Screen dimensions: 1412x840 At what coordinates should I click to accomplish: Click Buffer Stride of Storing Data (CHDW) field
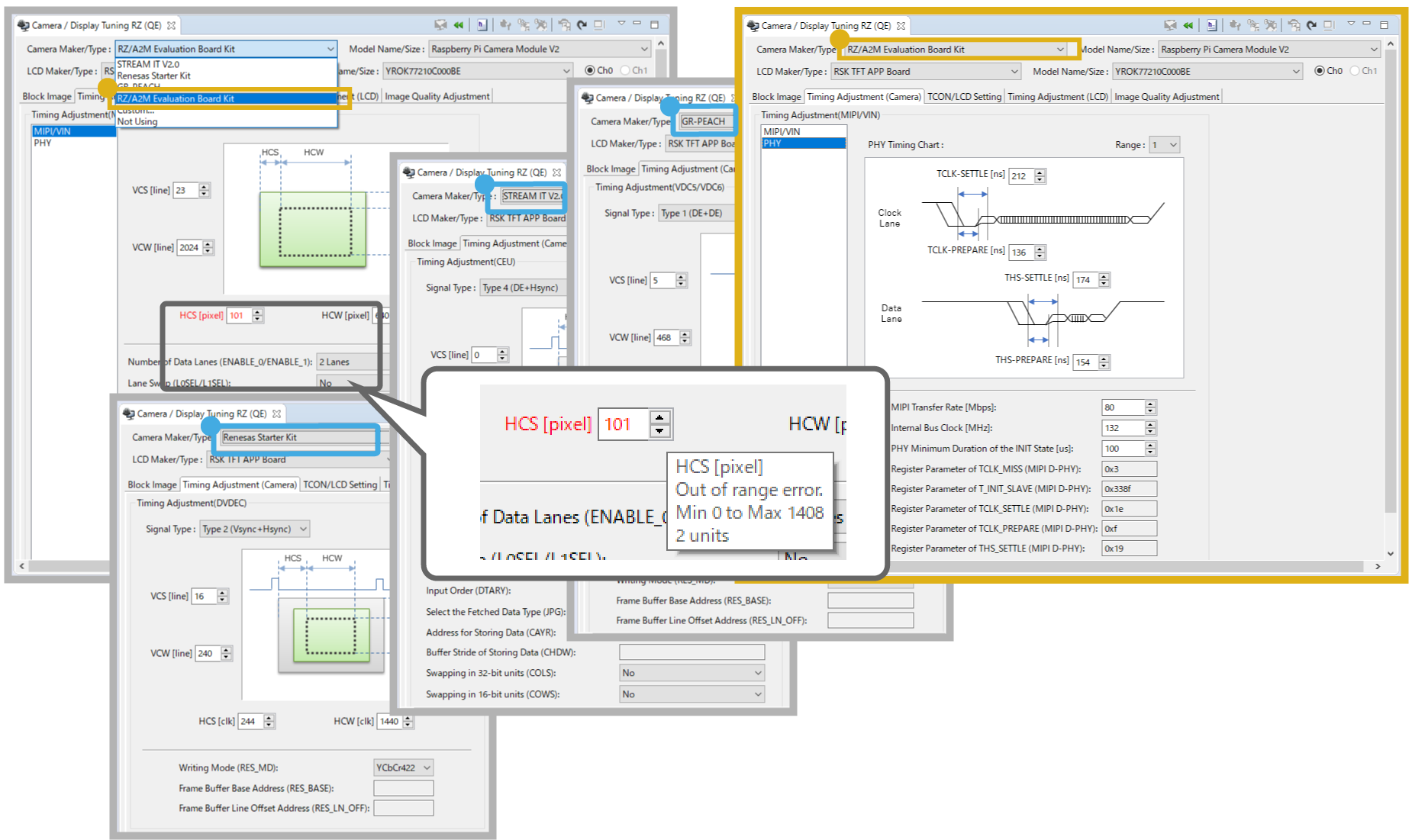pyautogui.click(x=692, y=652)
